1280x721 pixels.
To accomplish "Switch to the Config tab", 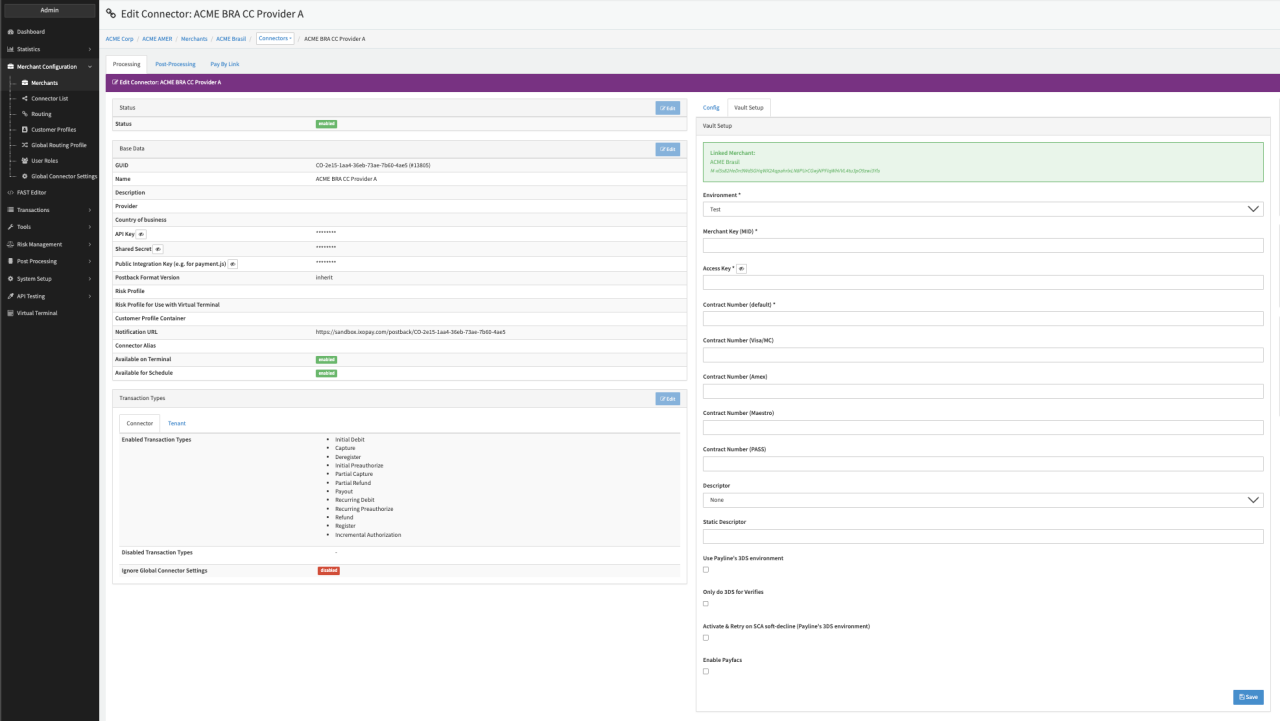I will (711, 107).
